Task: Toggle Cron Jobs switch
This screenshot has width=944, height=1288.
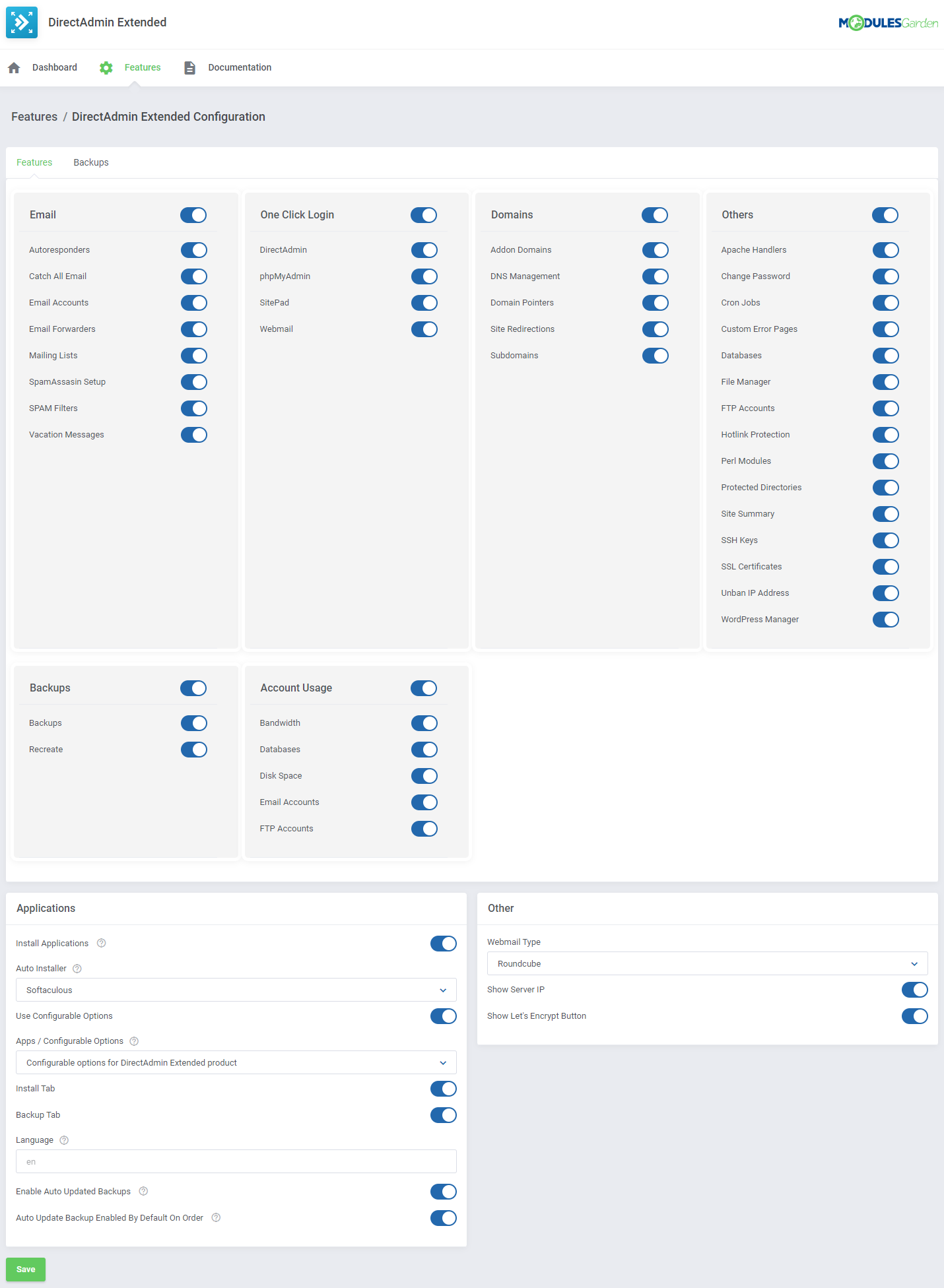Action: point(886,303)
